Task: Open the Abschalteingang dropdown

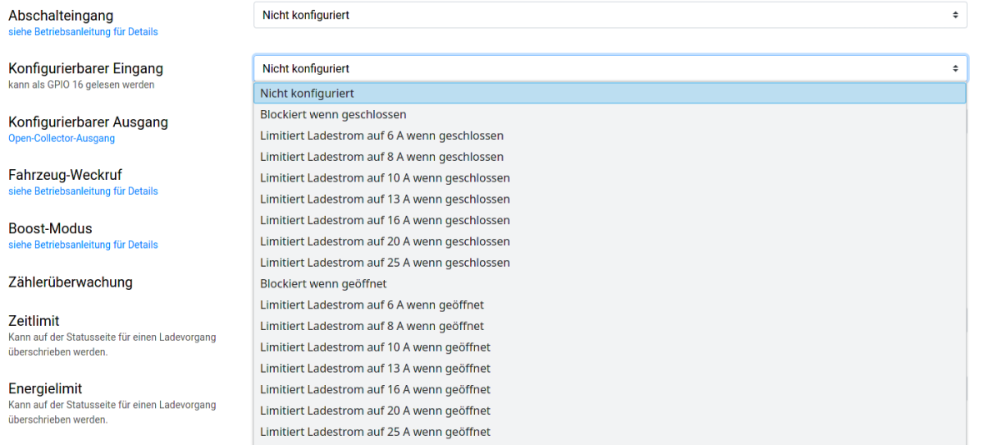Action: point(609,15)
